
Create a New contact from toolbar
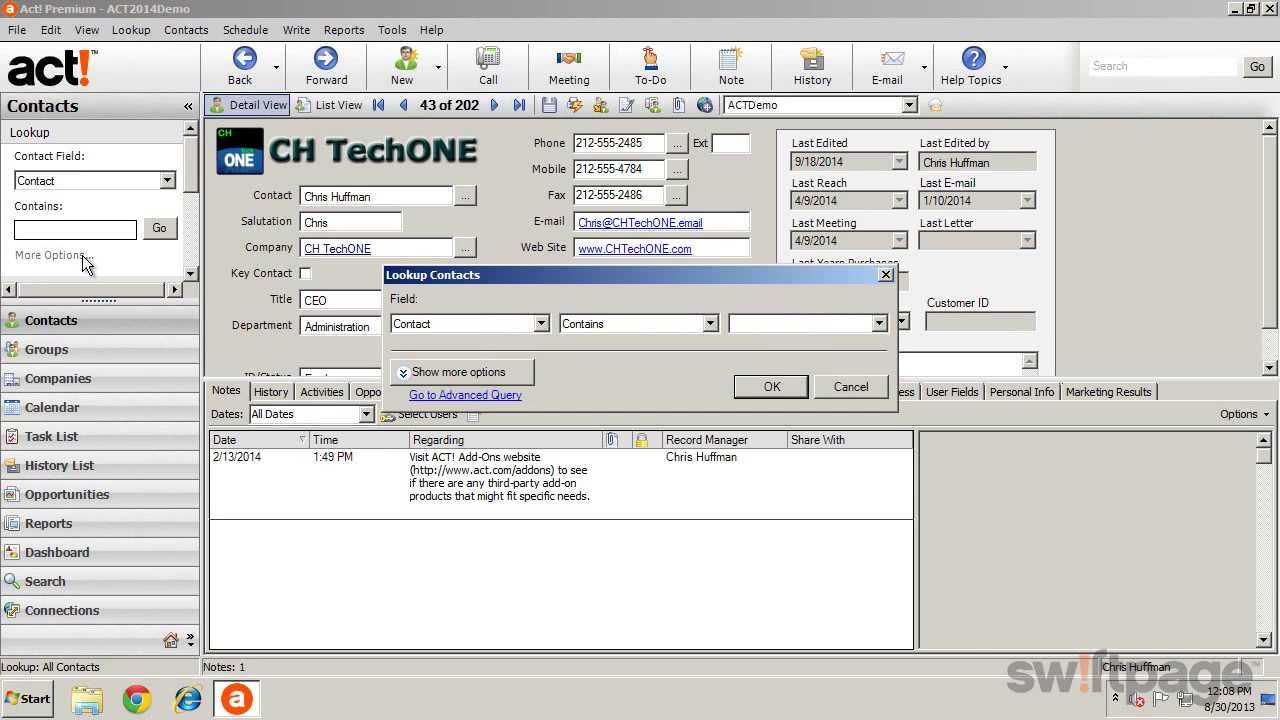tap(402, 66)
